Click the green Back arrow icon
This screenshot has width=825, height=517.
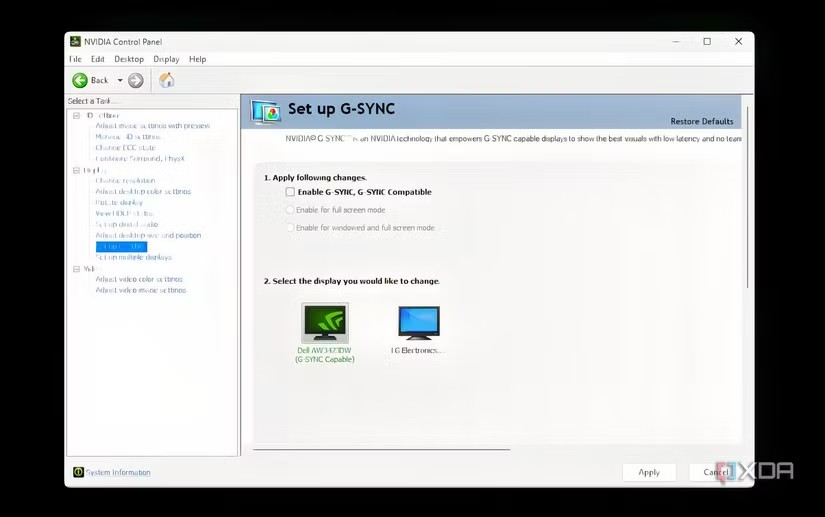(x=80, y=80)
